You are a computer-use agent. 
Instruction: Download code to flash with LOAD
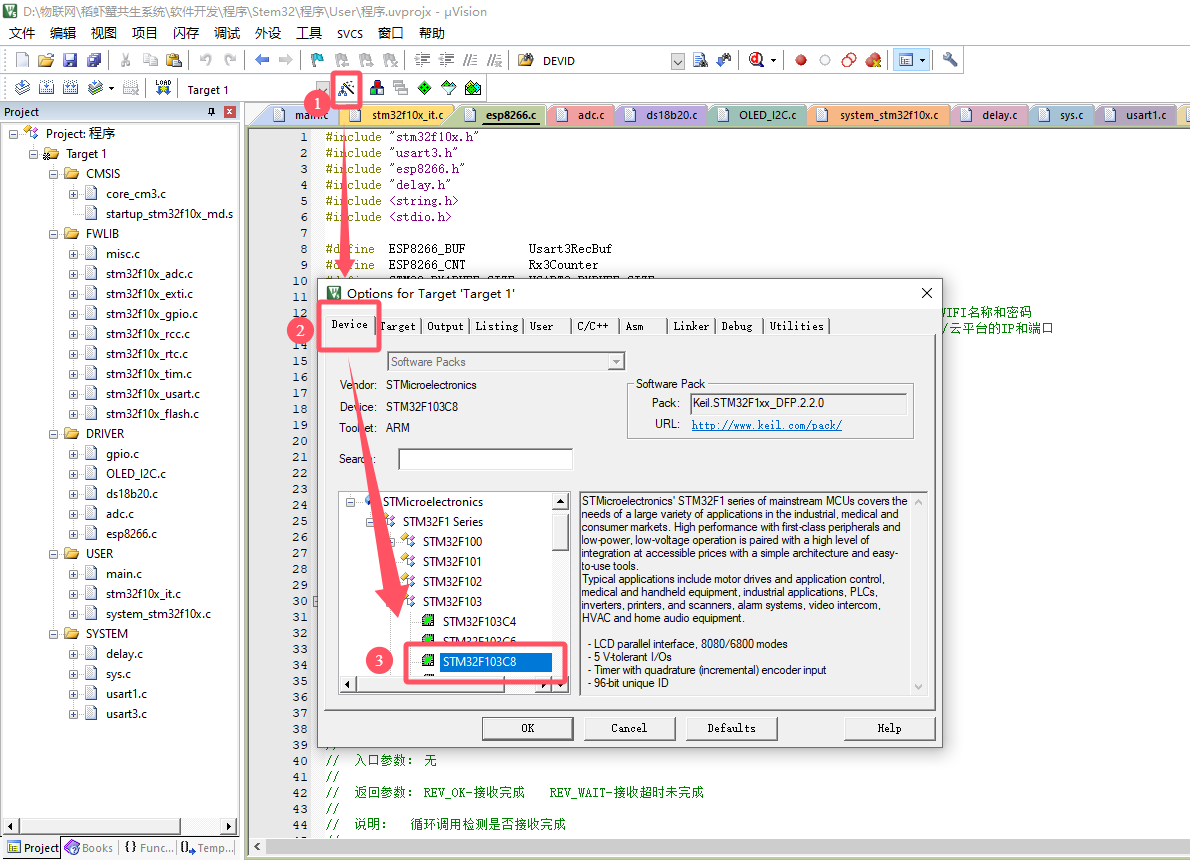pyautogui.click(x=163, y=88)
